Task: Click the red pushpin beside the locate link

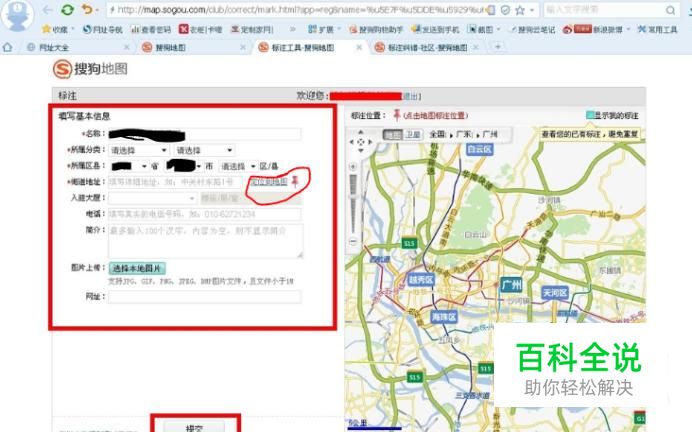Action: coord(295,181)
